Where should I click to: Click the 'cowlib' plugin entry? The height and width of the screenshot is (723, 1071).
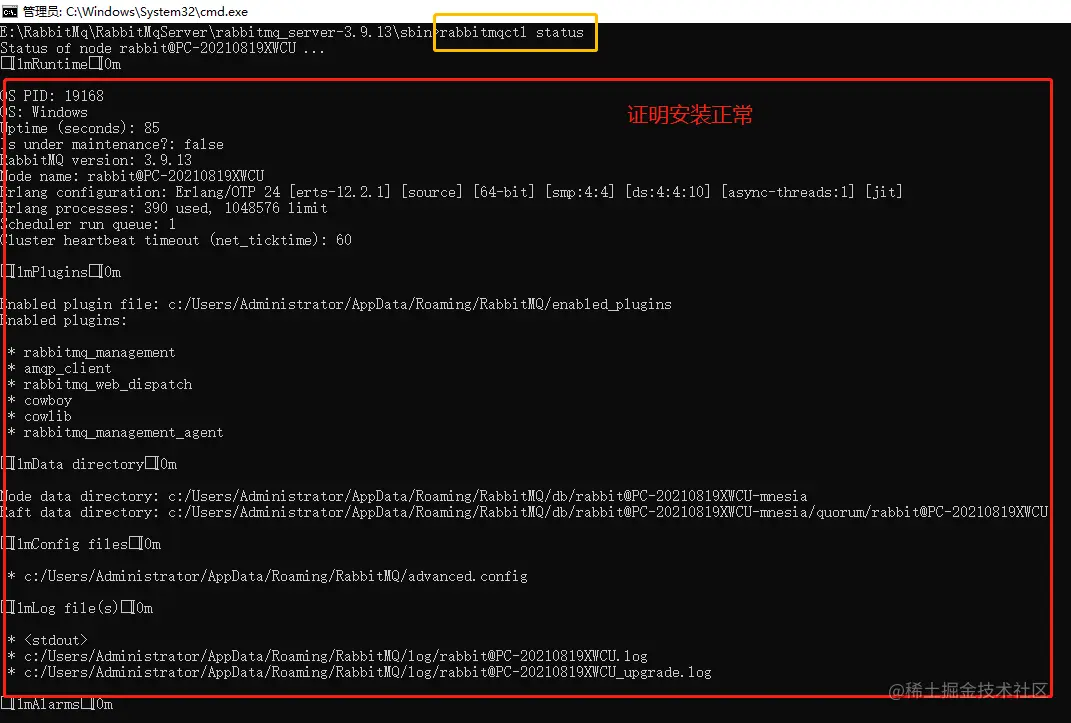40,416
